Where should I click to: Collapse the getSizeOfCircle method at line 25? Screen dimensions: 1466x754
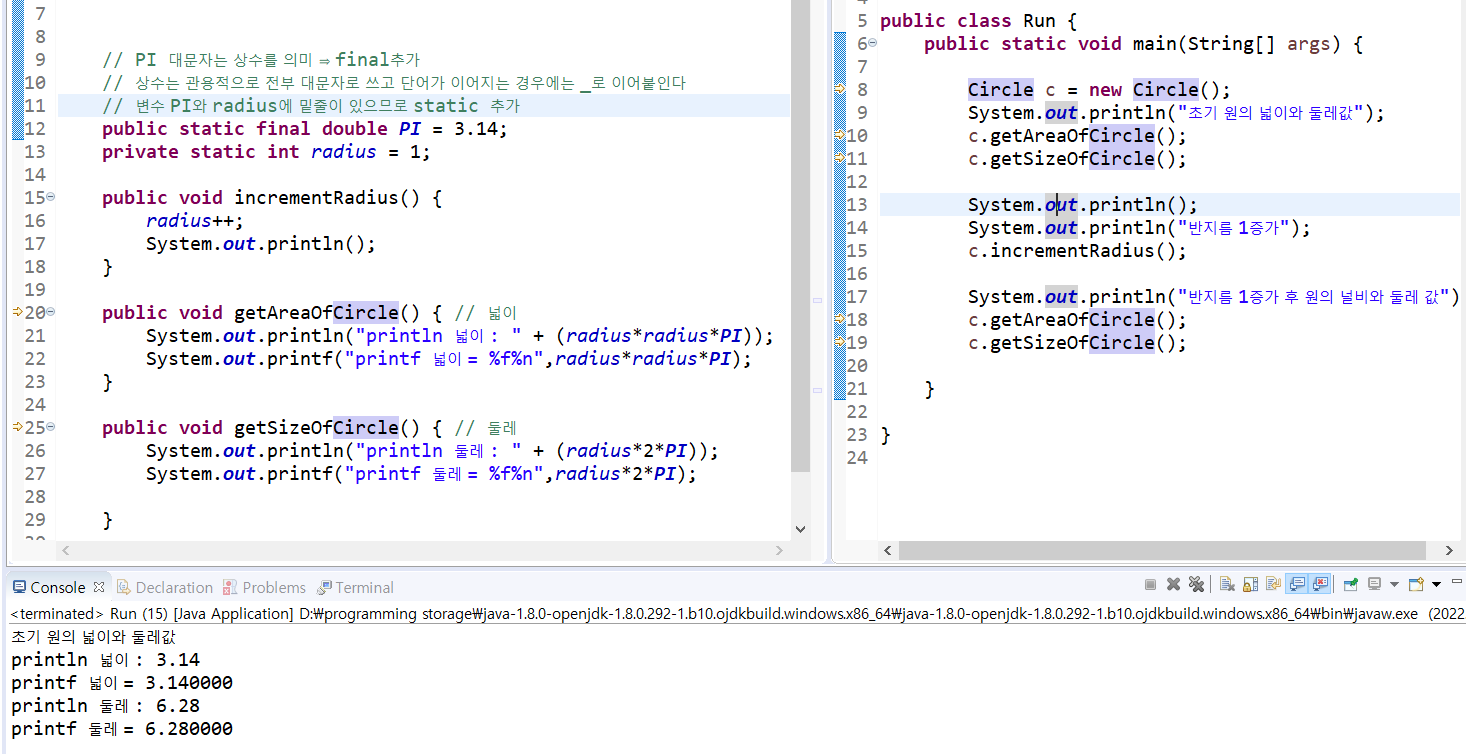pyautogui.click(x=51, y=428)
